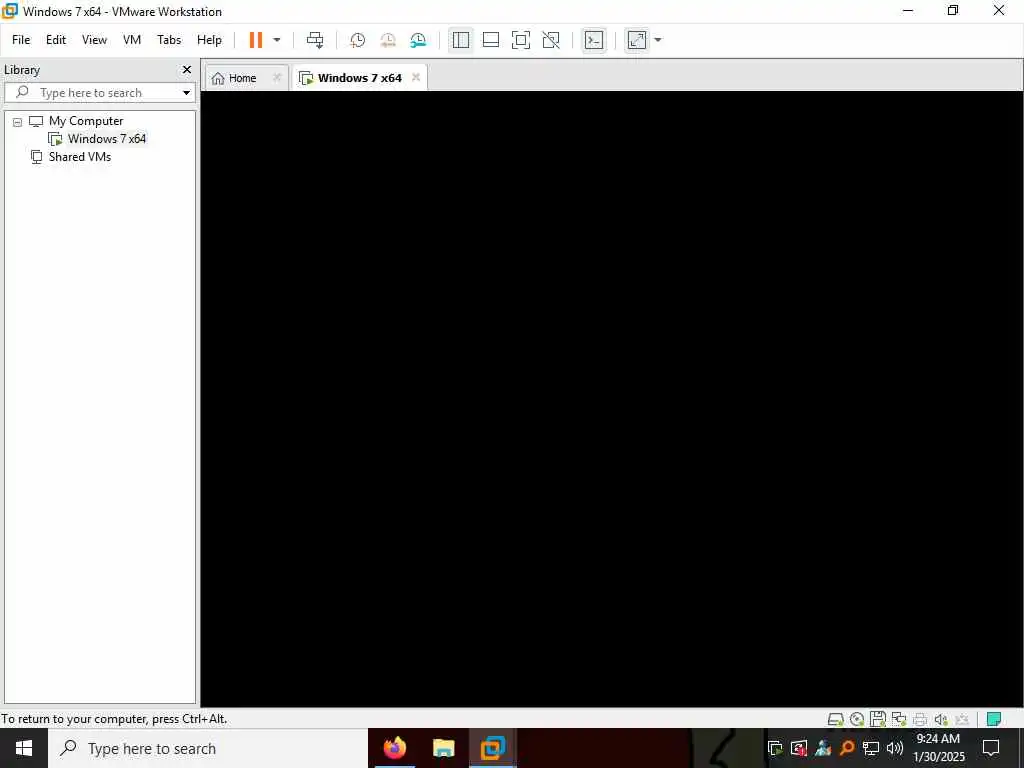Screen dimensions: 1024x768
Task: Open the network tray icon
Action: [x=871, y=748]
